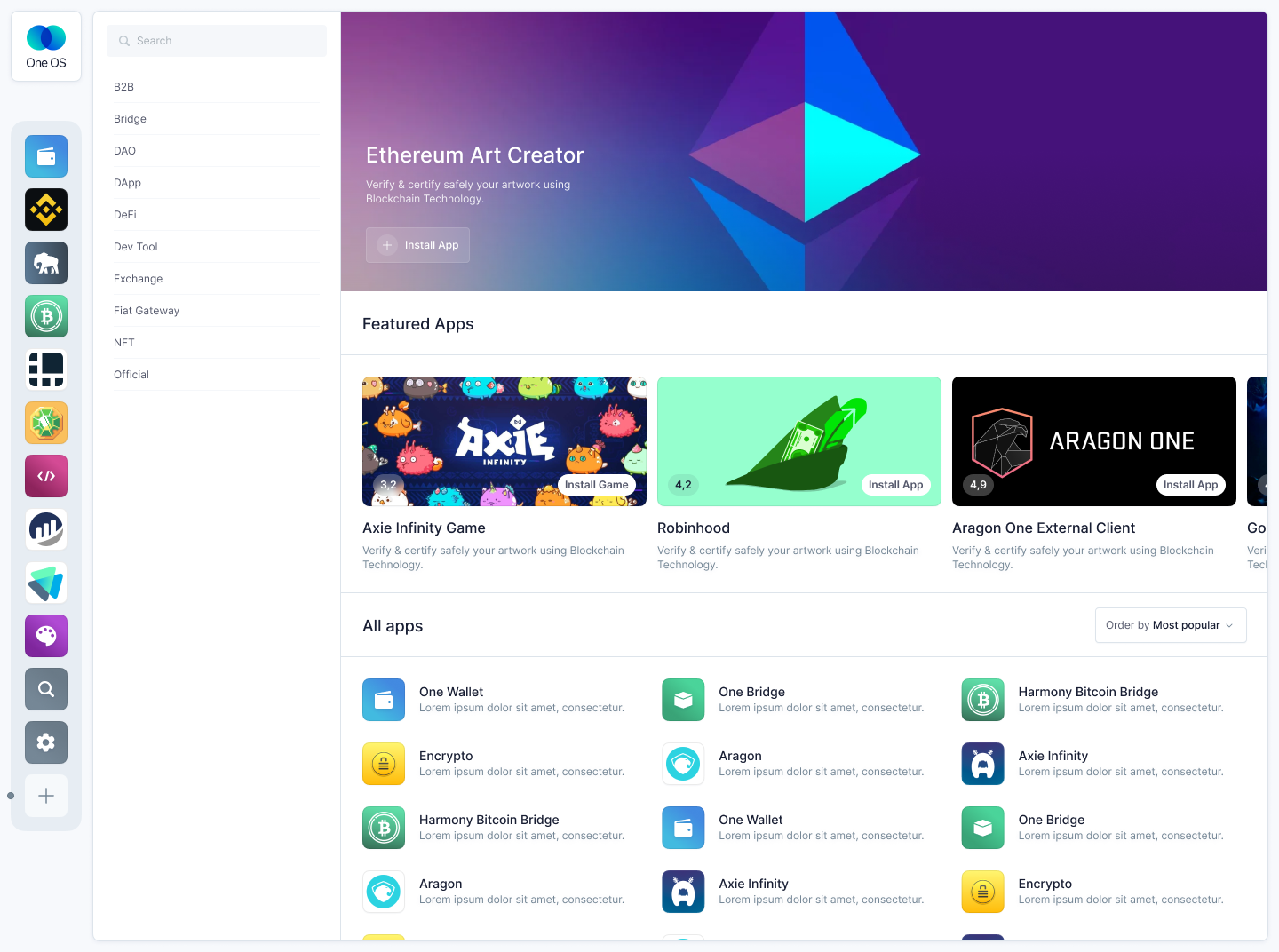Open the elephant dock app icon

pos(46,263)
